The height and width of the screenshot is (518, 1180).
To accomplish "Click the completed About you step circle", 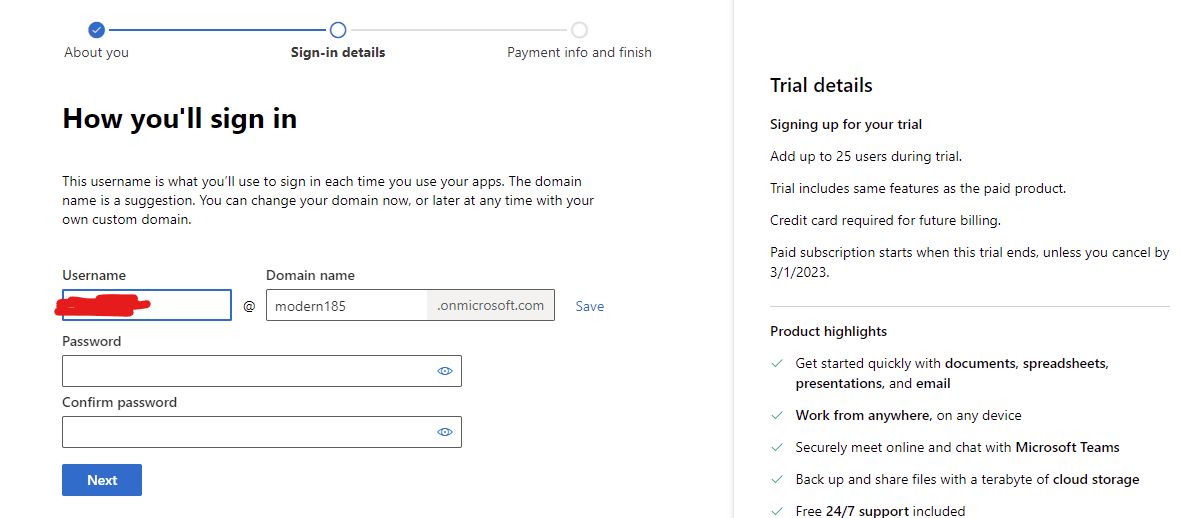I will [96, 30].
